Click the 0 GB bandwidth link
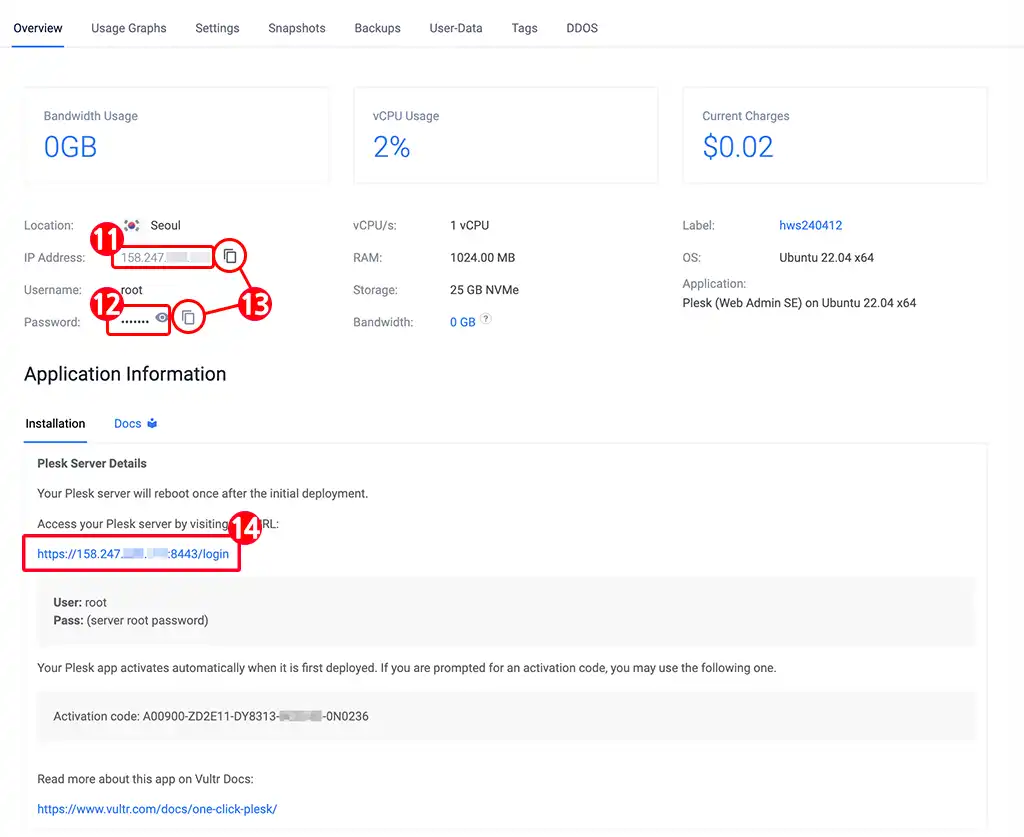Screen dimensions: 1024x837 tap(462, 322)
